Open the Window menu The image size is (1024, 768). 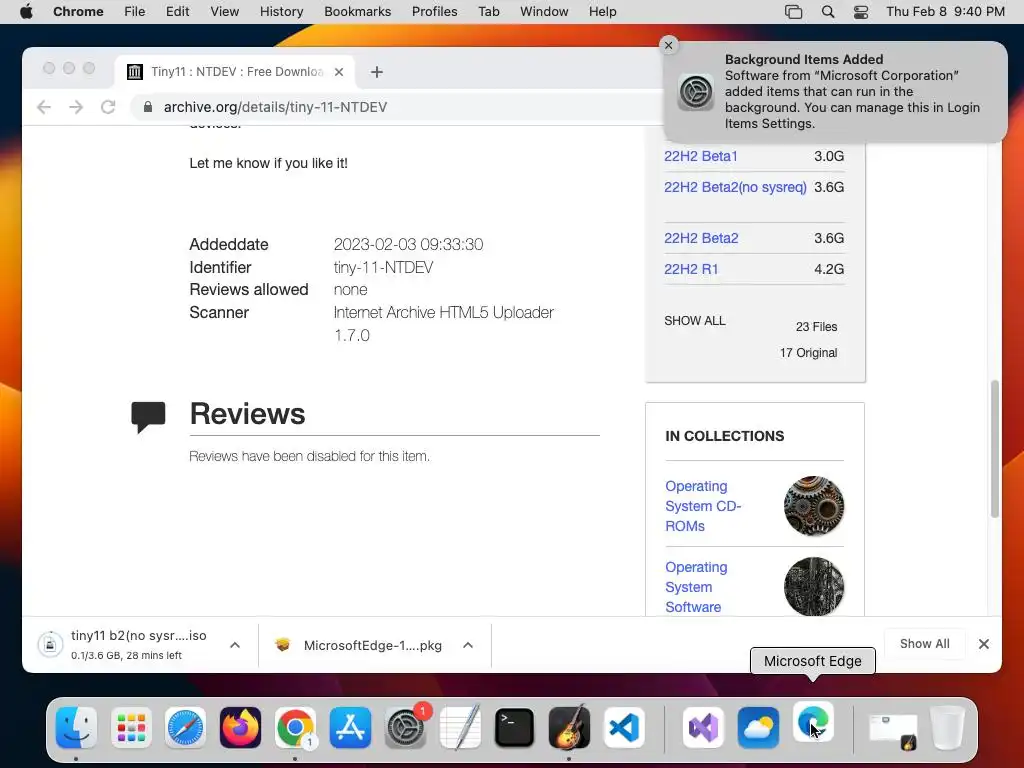(x=544, y=12)
